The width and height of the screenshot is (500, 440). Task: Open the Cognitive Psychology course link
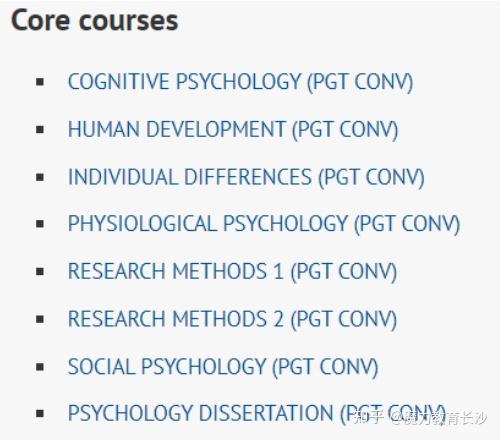click(x=240, y=82)
